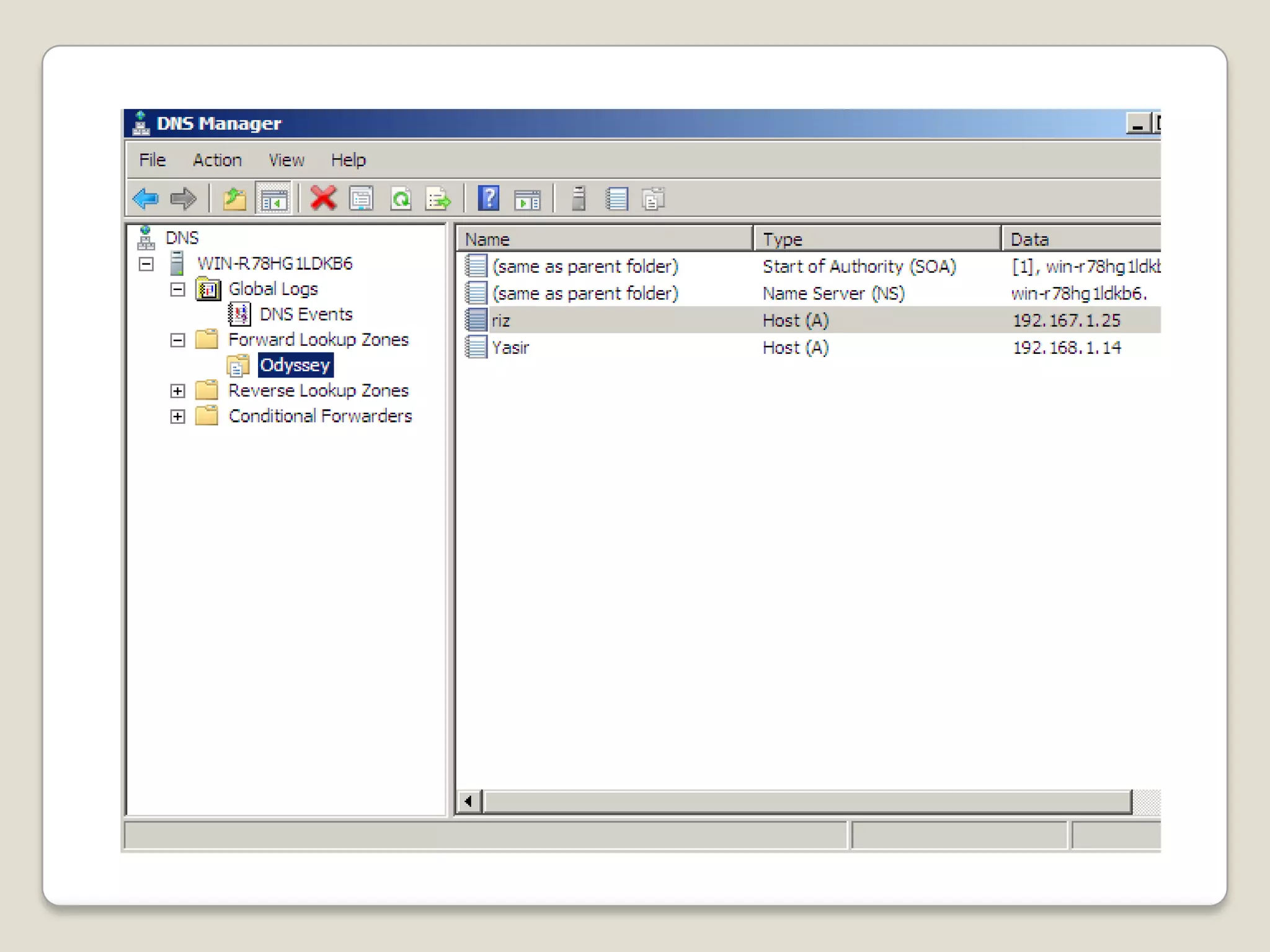This screenshot has height=952, width=1270.
Task: Open Properties from the toolbar icon
Action: click(362, 199)
